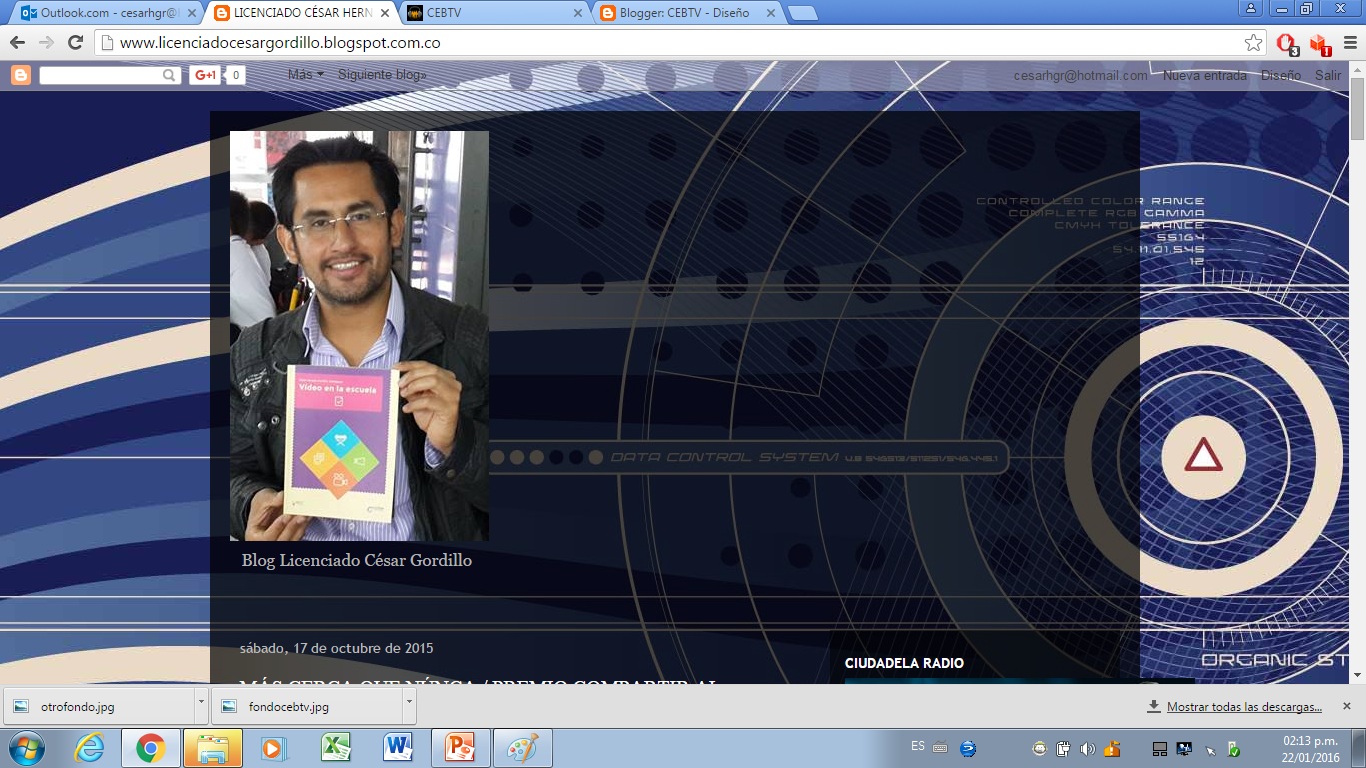This screenshot has width=1366, height=768.
Task: Open the Diseño link in navbar
Action: coord(1281,76)
